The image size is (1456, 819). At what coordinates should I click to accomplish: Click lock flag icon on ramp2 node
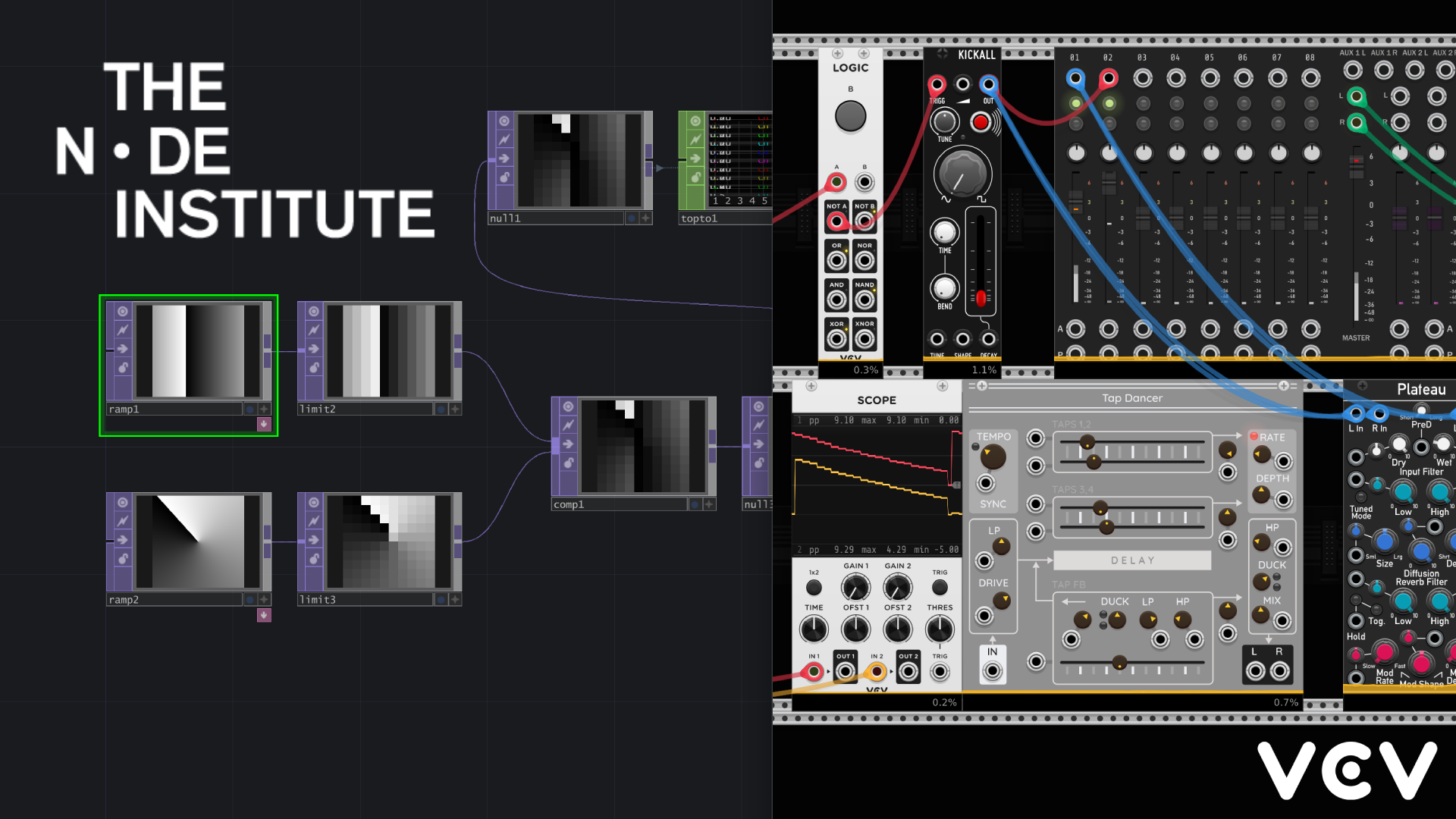click(x=122, y=558)
